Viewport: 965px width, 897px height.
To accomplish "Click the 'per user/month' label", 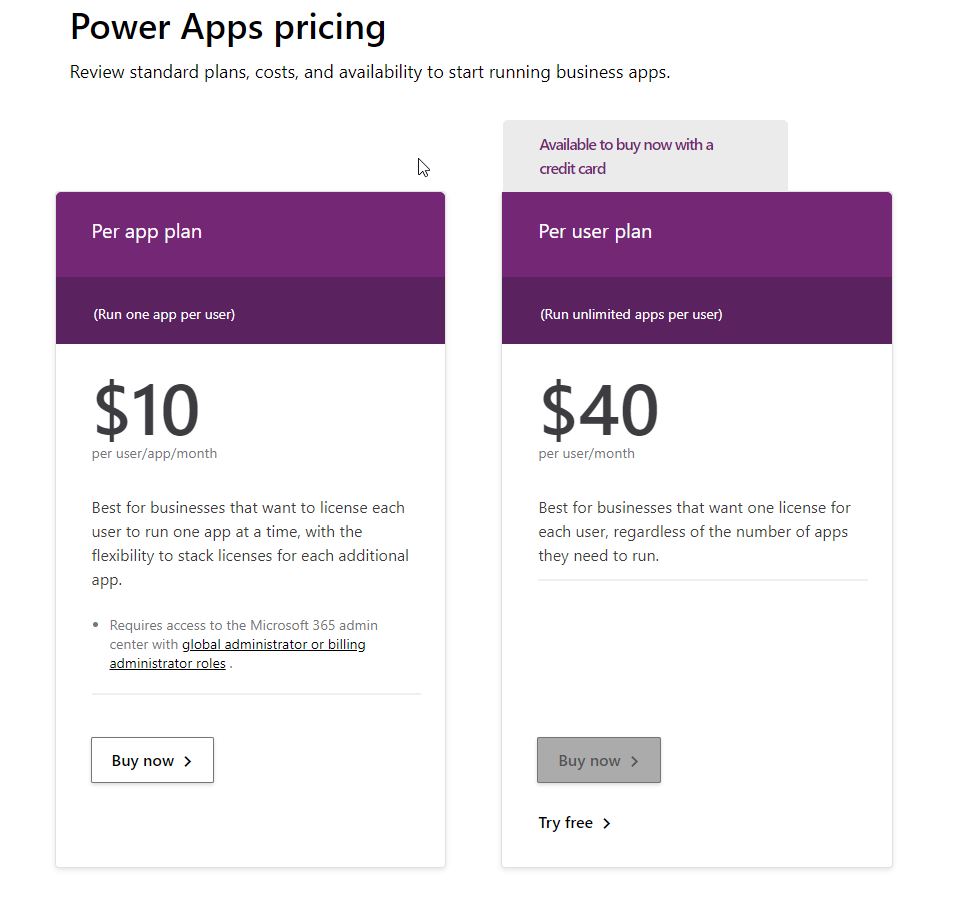I will pyautogui.click(x=586, y=453).
